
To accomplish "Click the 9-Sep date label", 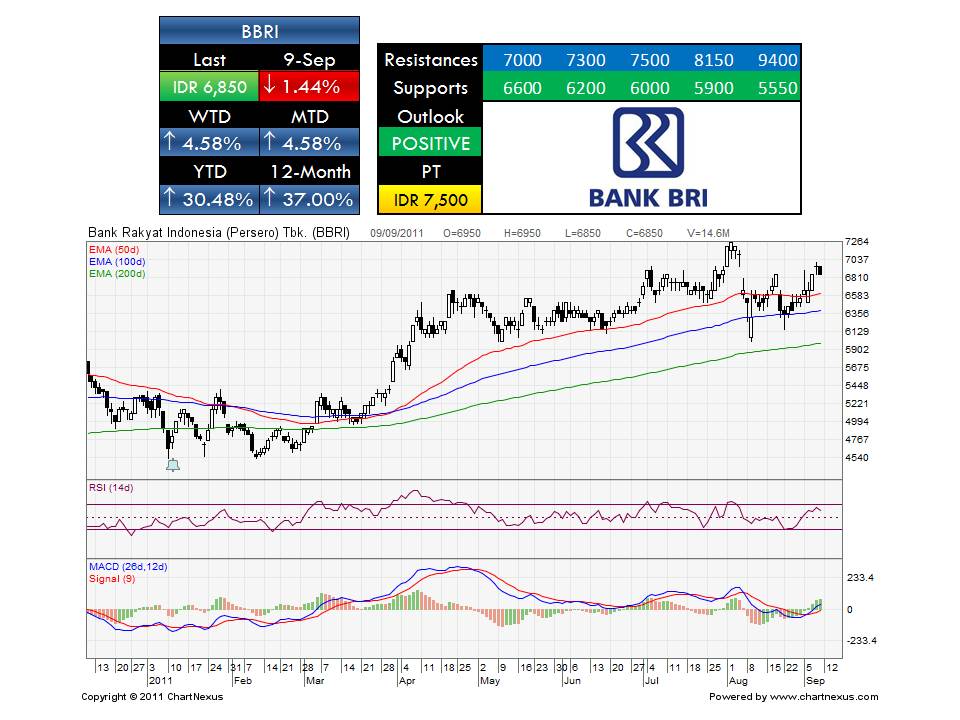I will 309,59.
